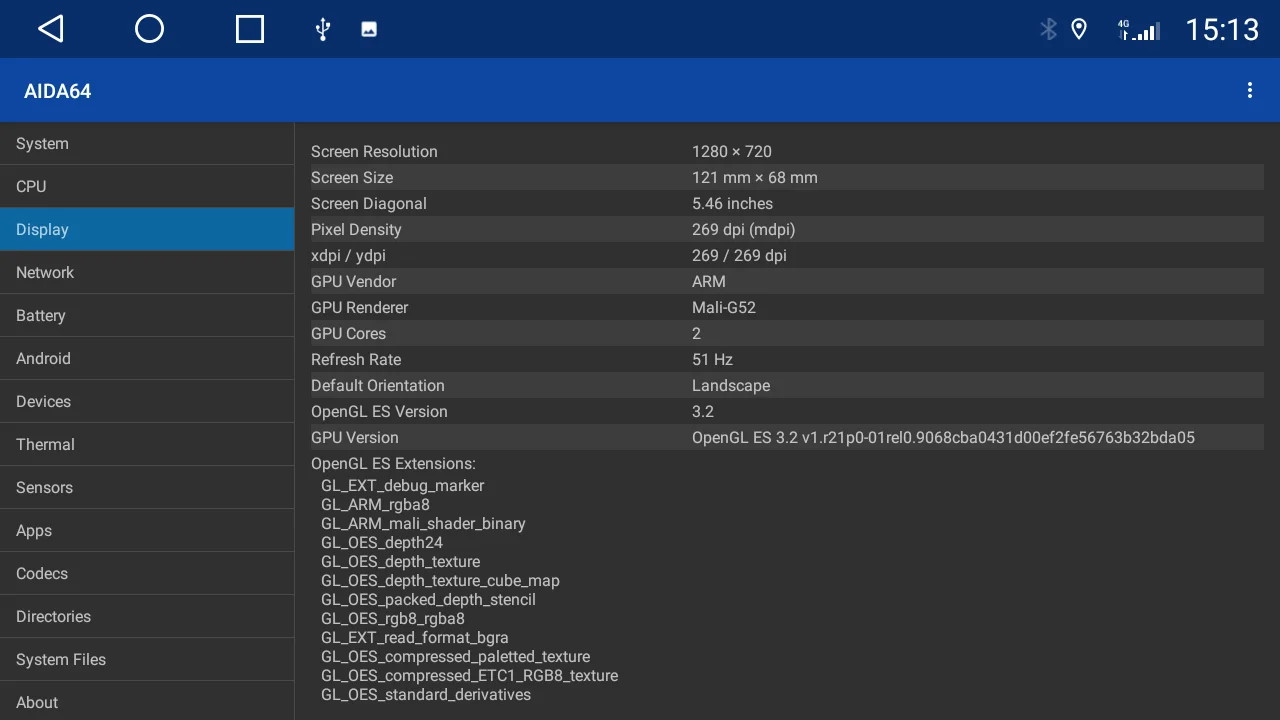Open the About page
This screenshot has height=720, width=1280.
[147, 702]
